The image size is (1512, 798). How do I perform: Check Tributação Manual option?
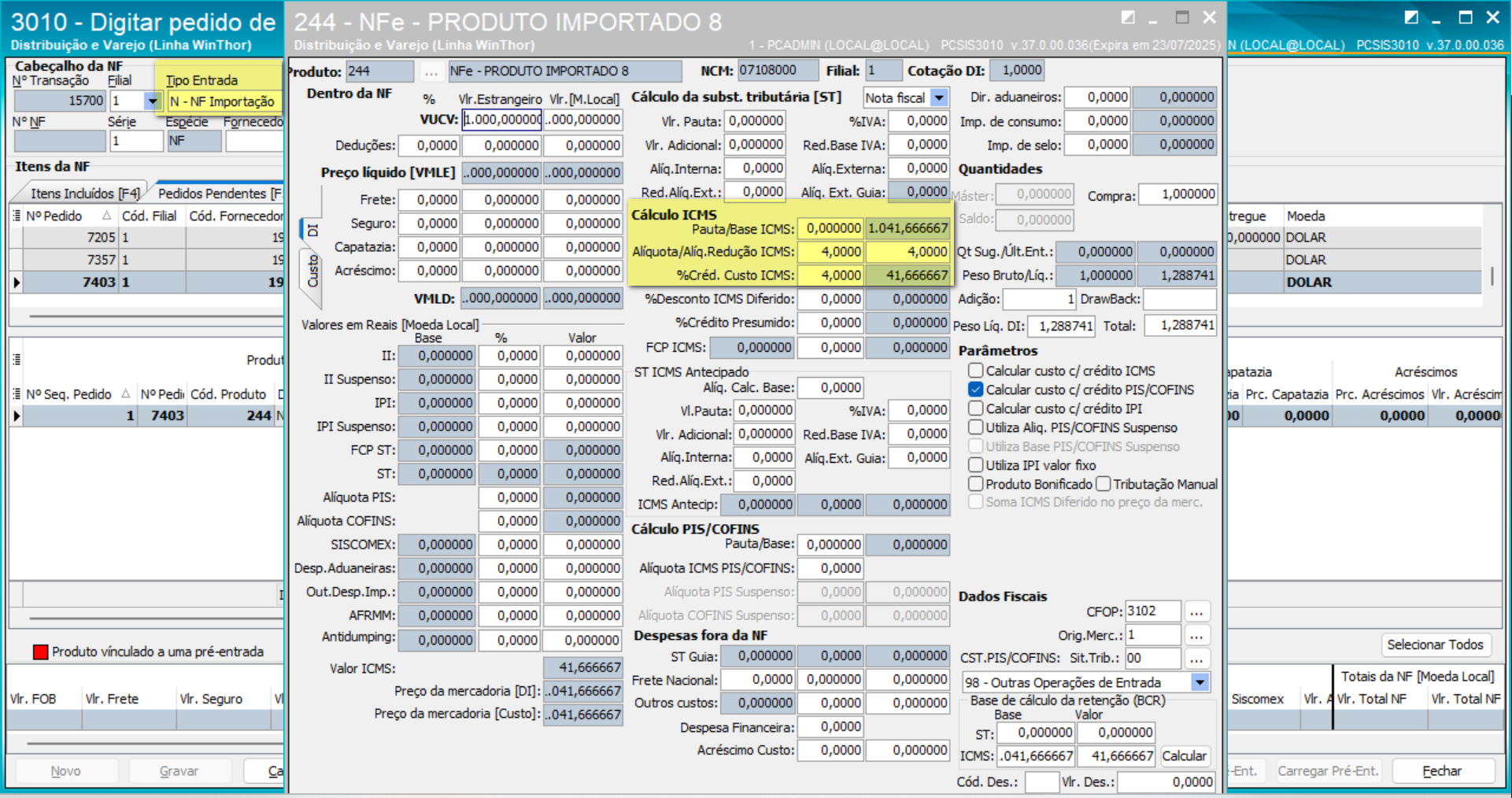pyautogui.click(x=1104, y=484)
